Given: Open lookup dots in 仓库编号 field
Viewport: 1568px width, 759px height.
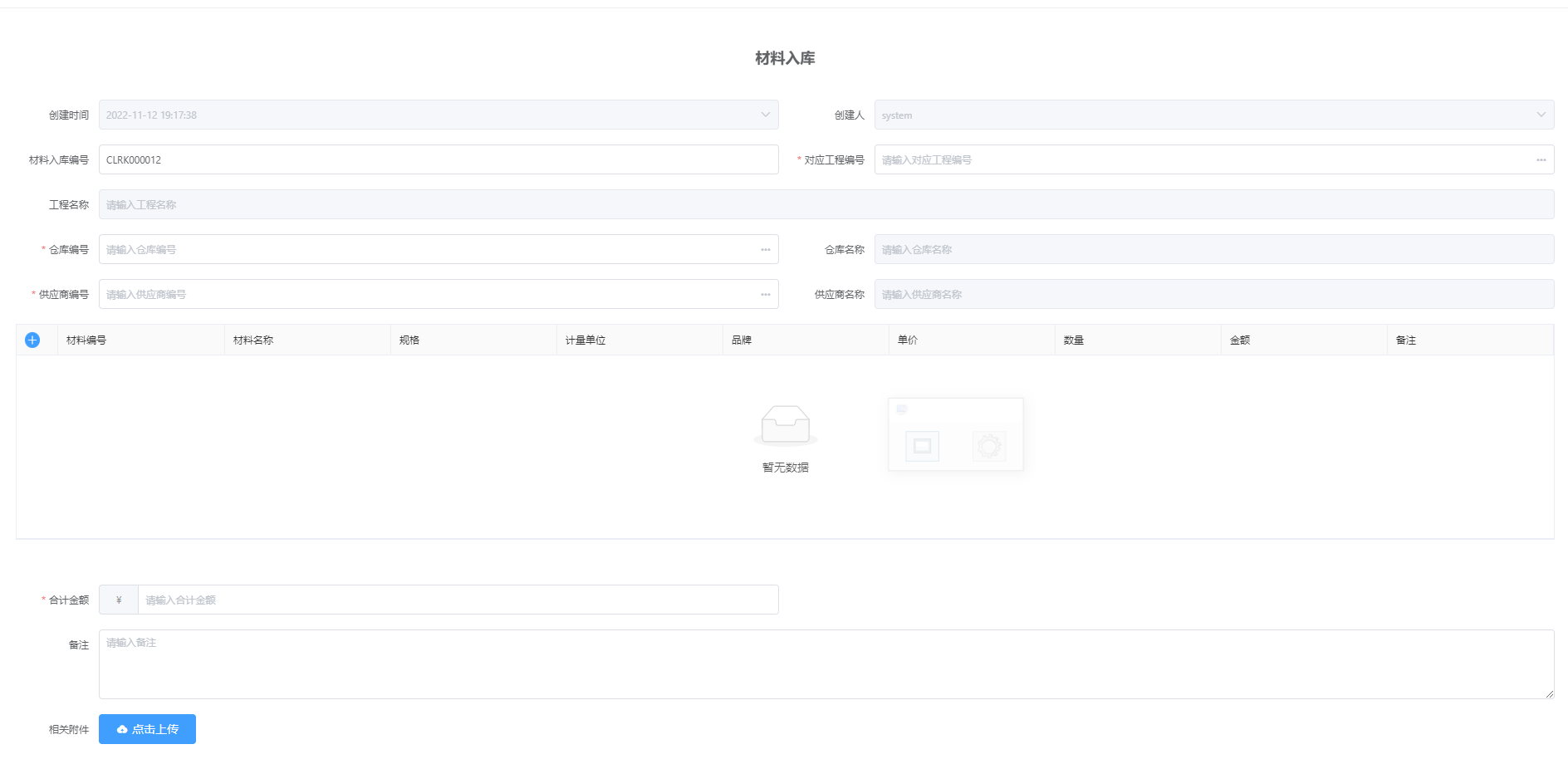Looking at the screenshot, I should pyautogui.click(x=765, y=250).
